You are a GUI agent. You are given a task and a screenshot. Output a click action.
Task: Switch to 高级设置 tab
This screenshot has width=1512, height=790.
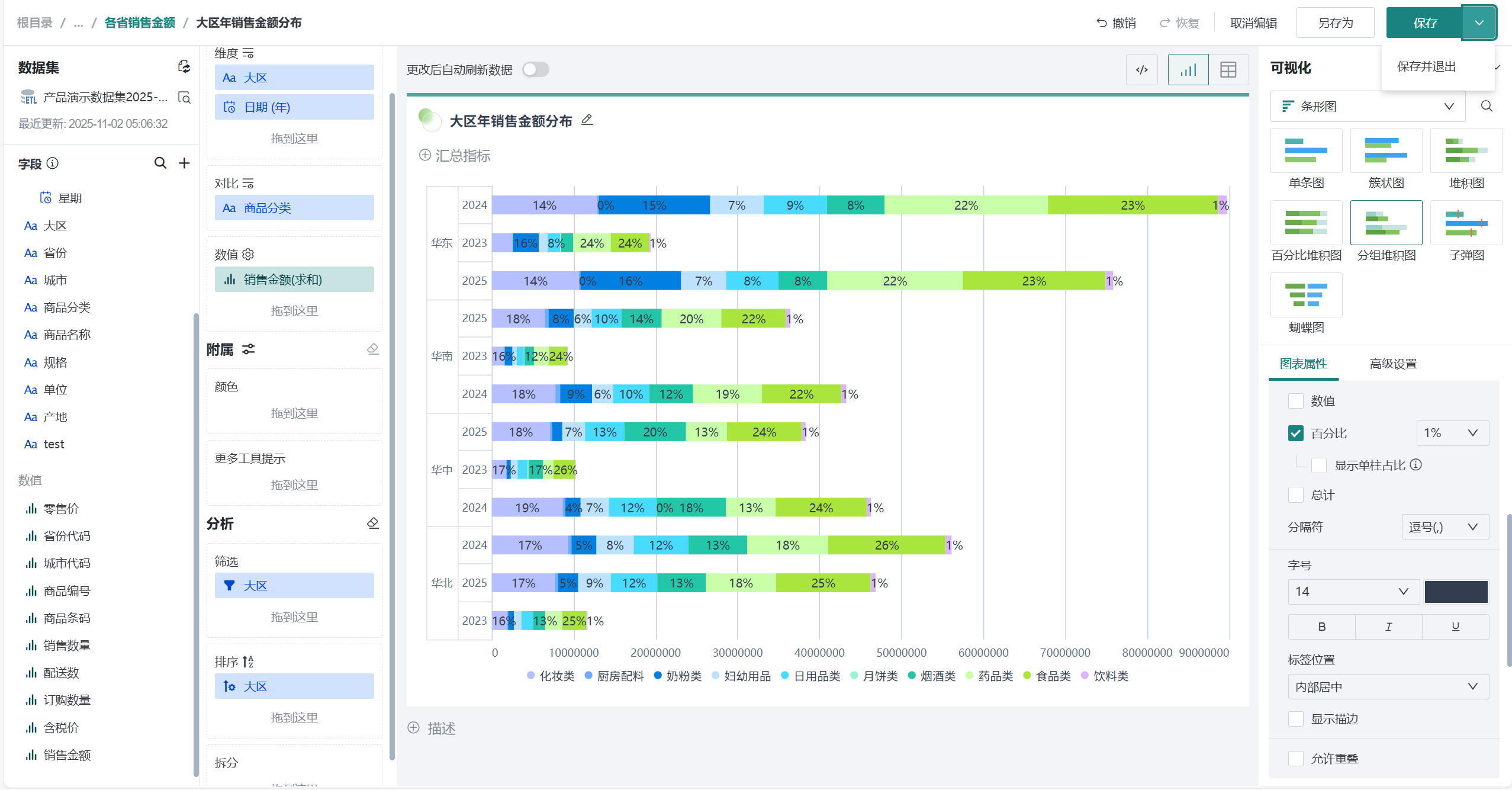click(x=1392, y=364)
